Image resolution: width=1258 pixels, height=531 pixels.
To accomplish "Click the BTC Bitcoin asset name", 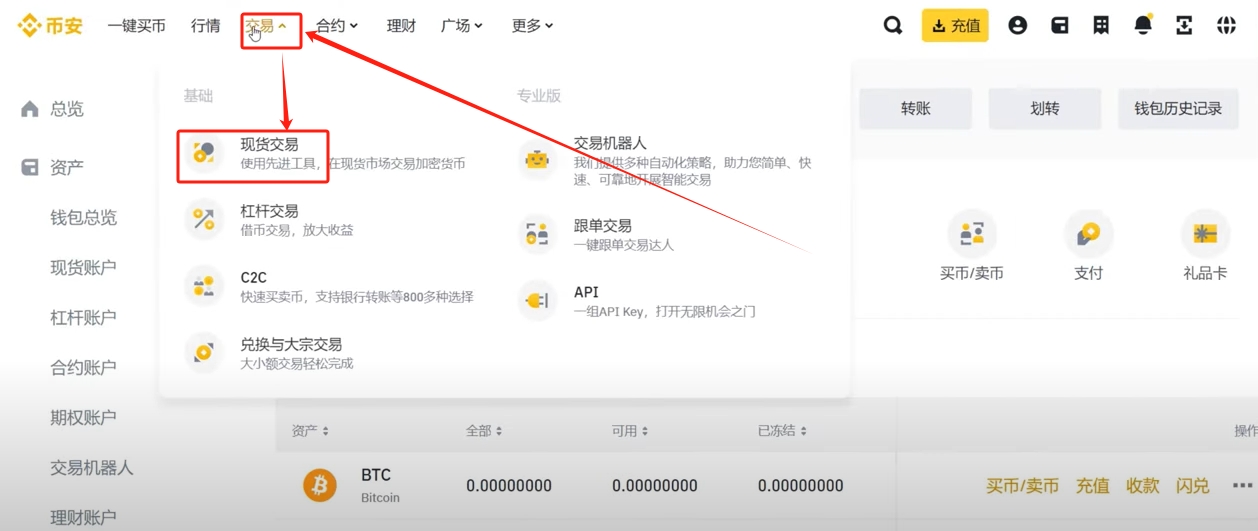I will click(380, 485).
